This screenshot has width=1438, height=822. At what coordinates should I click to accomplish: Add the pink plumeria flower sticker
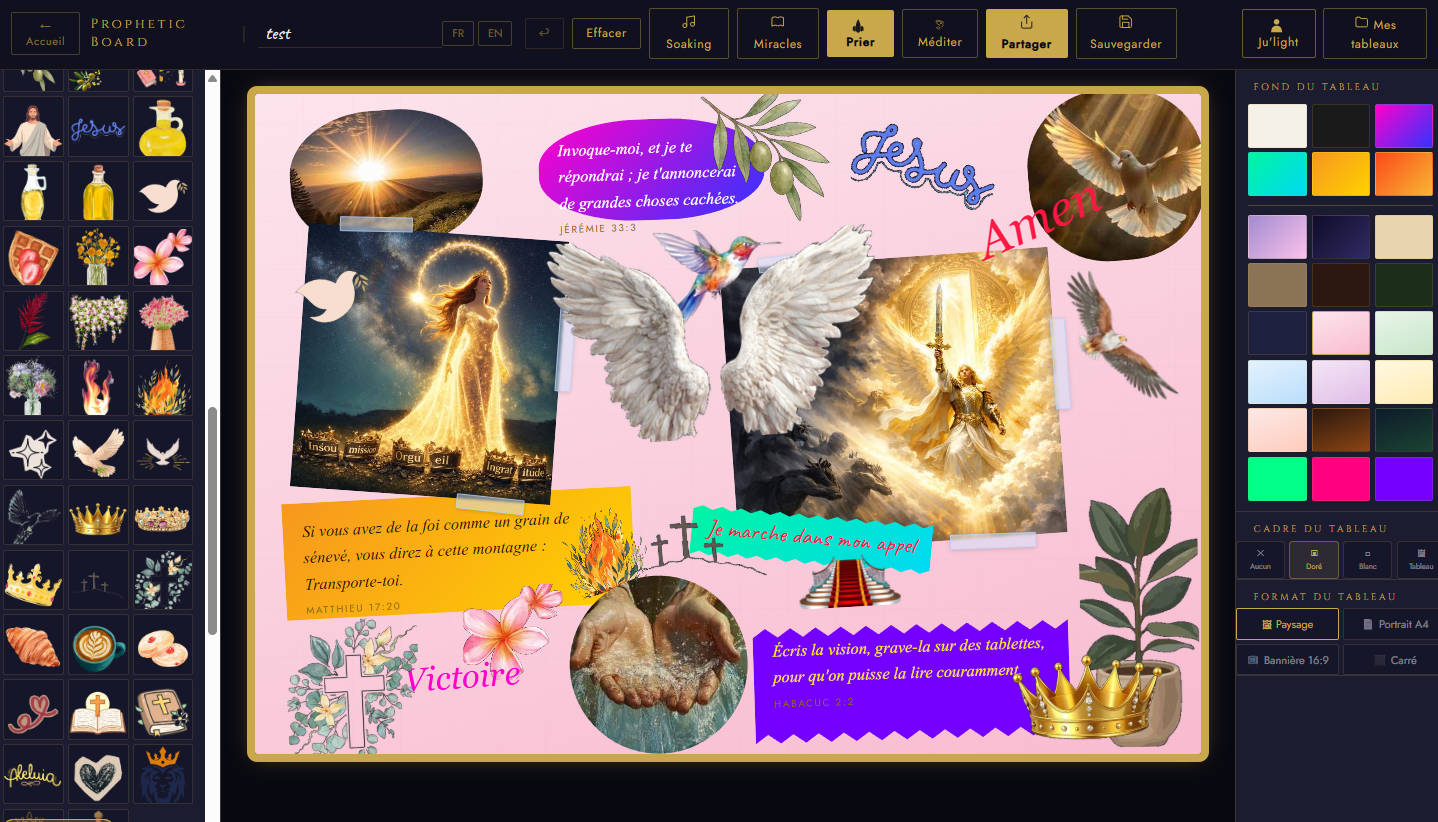(x=162, y=257)
